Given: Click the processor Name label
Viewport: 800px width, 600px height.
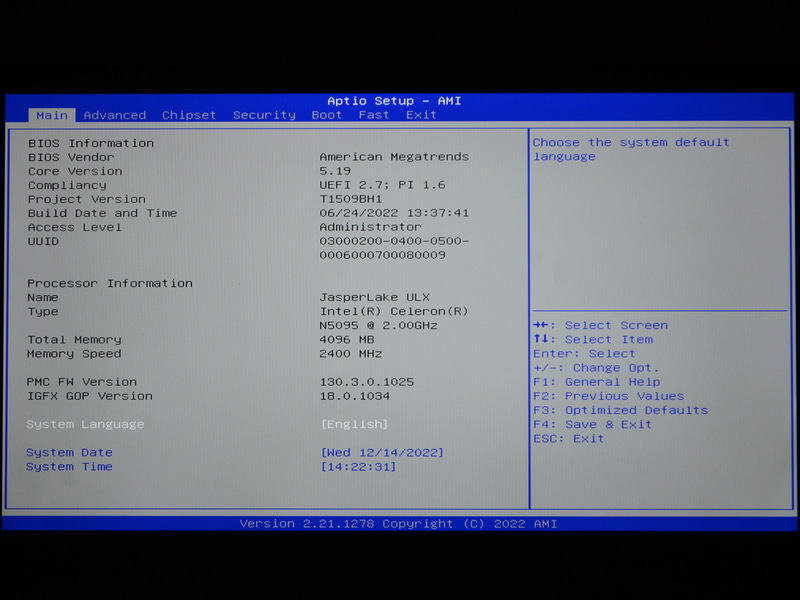Looking at the screenshot, I should coord(43,297).
